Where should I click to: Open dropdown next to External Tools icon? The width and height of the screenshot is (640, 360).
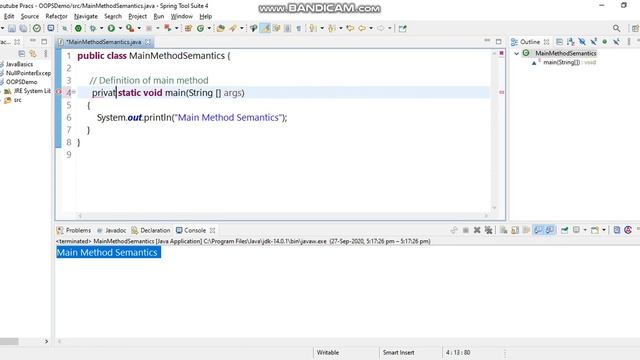(x=139, y=28)
